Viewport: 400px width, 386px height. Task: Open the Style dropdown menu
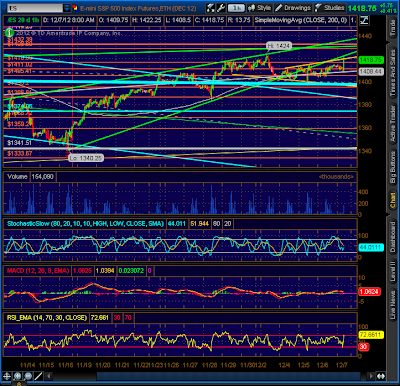coord(259,8)
